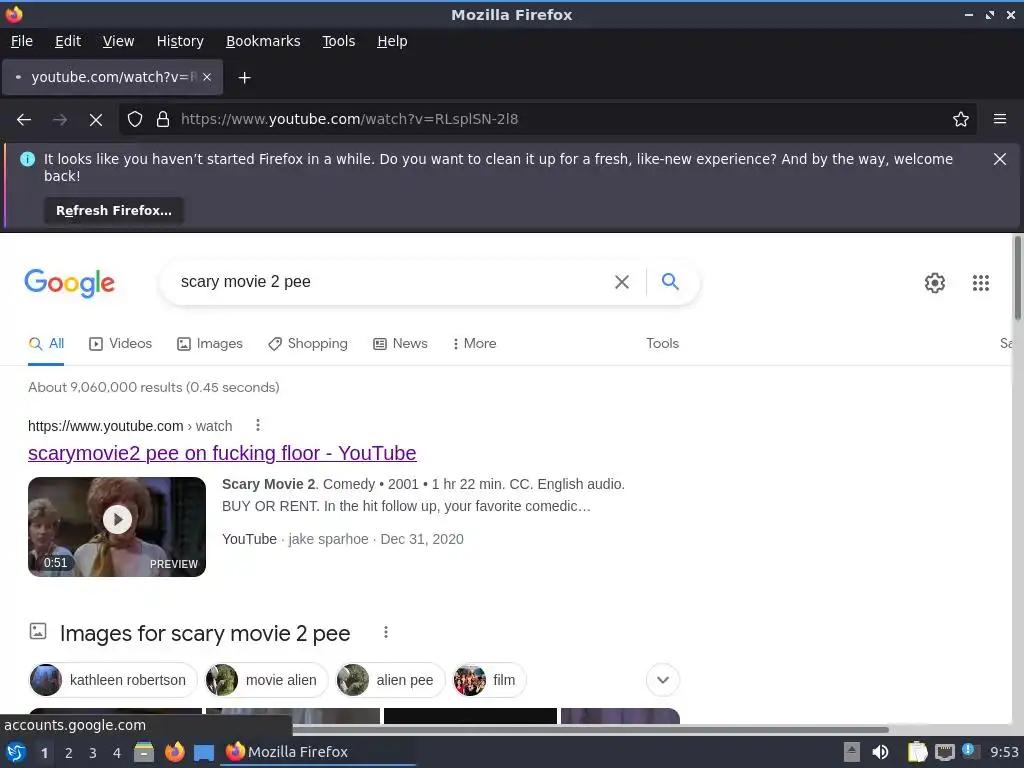
Task: Switch to workspace 3 in taskbar
Action: (93, 753)
